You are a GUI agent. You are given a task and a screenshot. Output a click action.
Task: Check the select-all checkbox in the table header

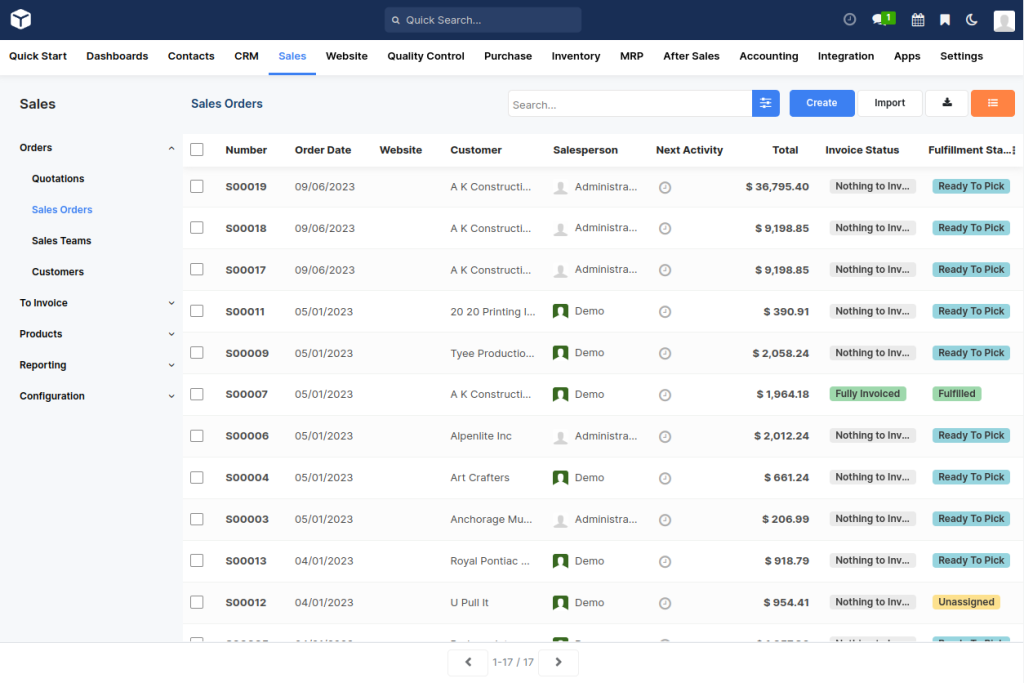pos(197,148)
